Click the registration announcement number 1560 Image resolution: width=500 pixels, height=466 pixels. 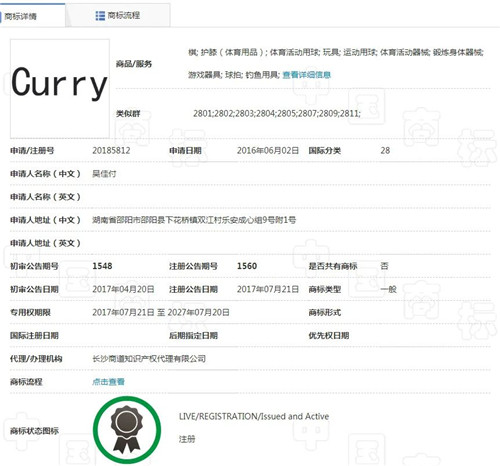click(247, 266)
